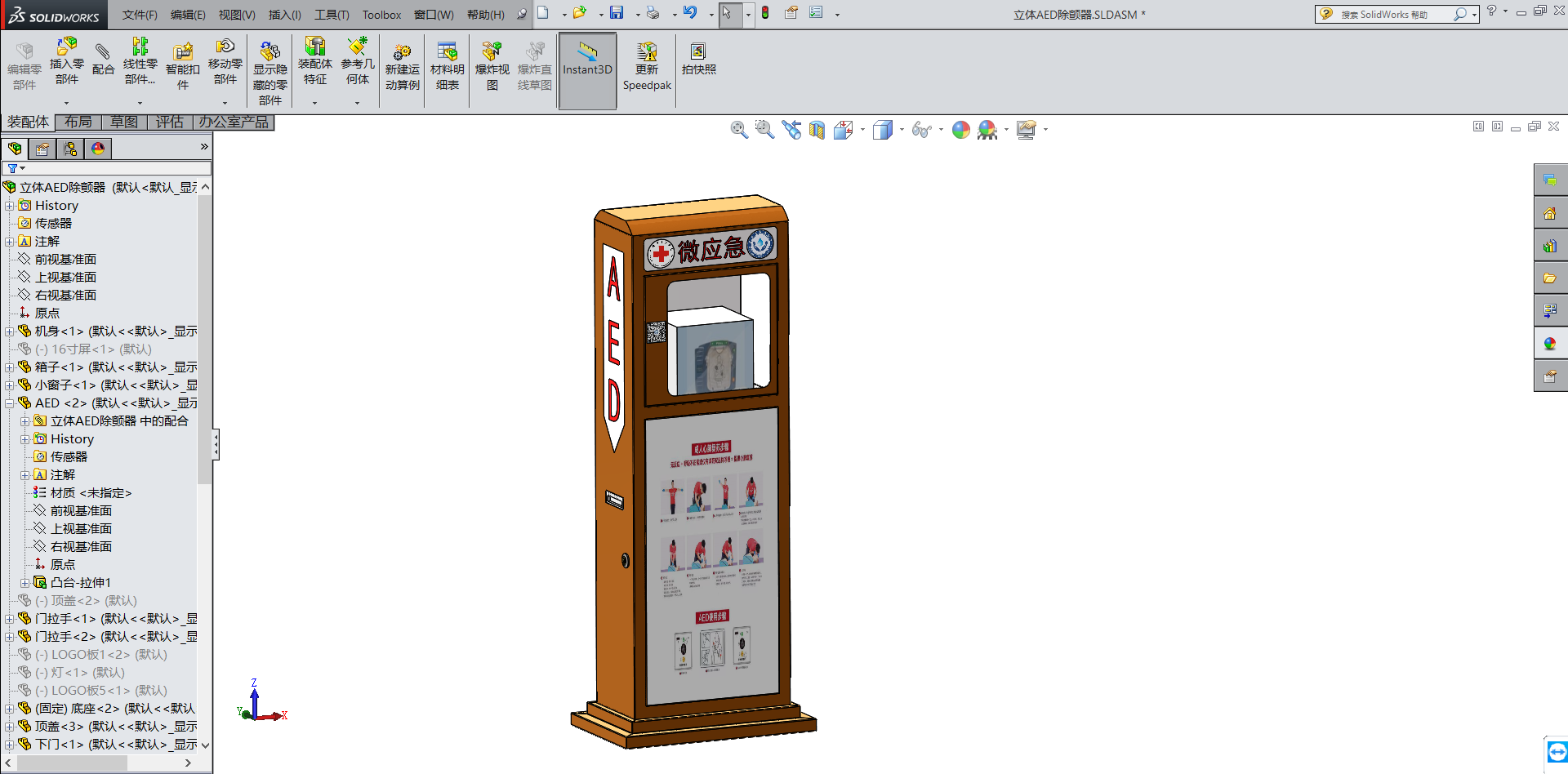Click Insert Components icon in ribbon
This screenshot has height=774, width=1568.
point(67,60)
